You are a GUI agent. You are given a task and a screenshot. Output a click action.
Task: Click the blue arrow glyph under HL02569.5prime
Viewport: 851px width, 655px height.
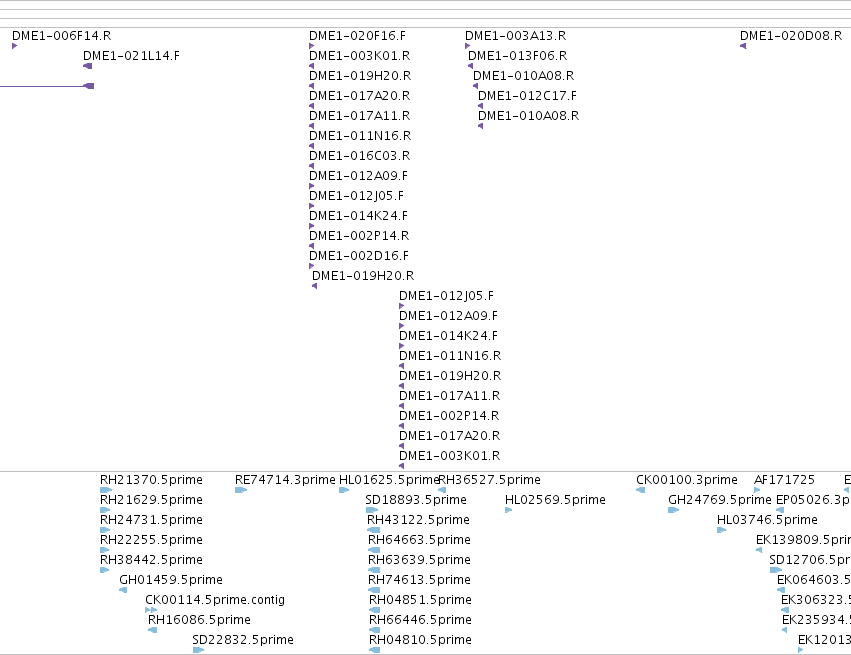tap(509, 510)
